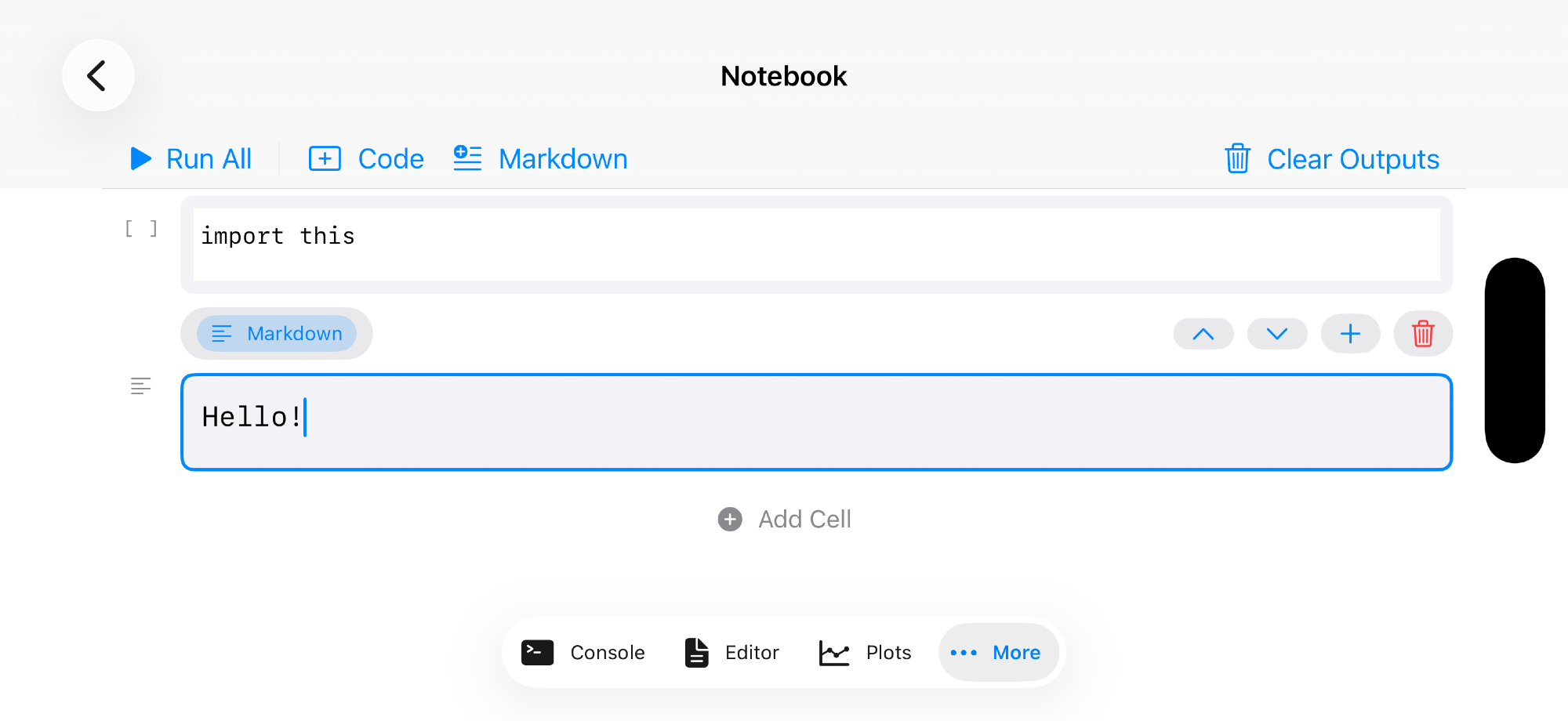Click the Add Cell plus icon
Viewport: 1568px width, 721px height.
(730, 519)
